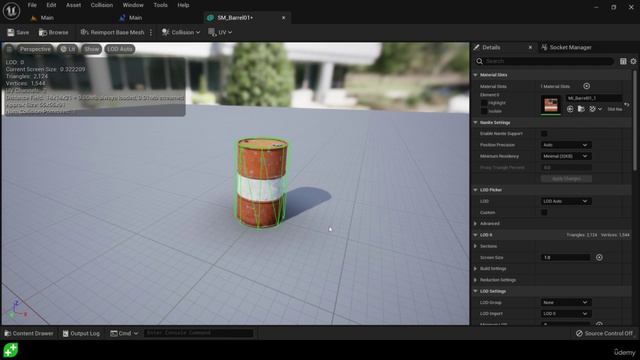640x360 pixels.
Task: Collapse the Nanite Settings section
Action: click(475, 122)
